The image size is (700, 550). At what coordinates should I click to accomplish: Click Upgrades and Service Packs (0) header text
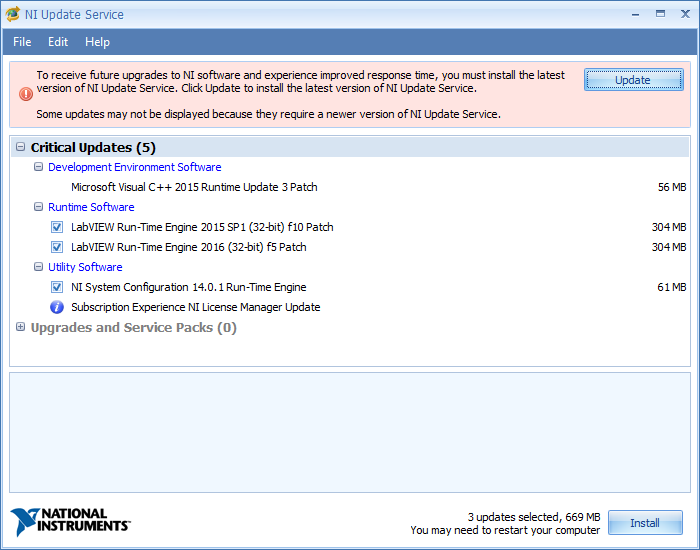tap(133, 327)
